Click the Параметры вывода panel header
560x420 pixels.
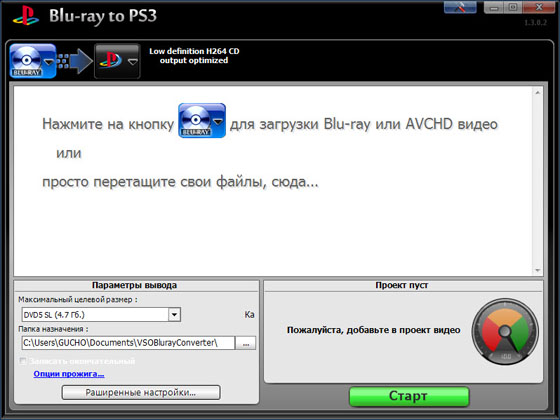pyautogui.click(x=134, y=285)
